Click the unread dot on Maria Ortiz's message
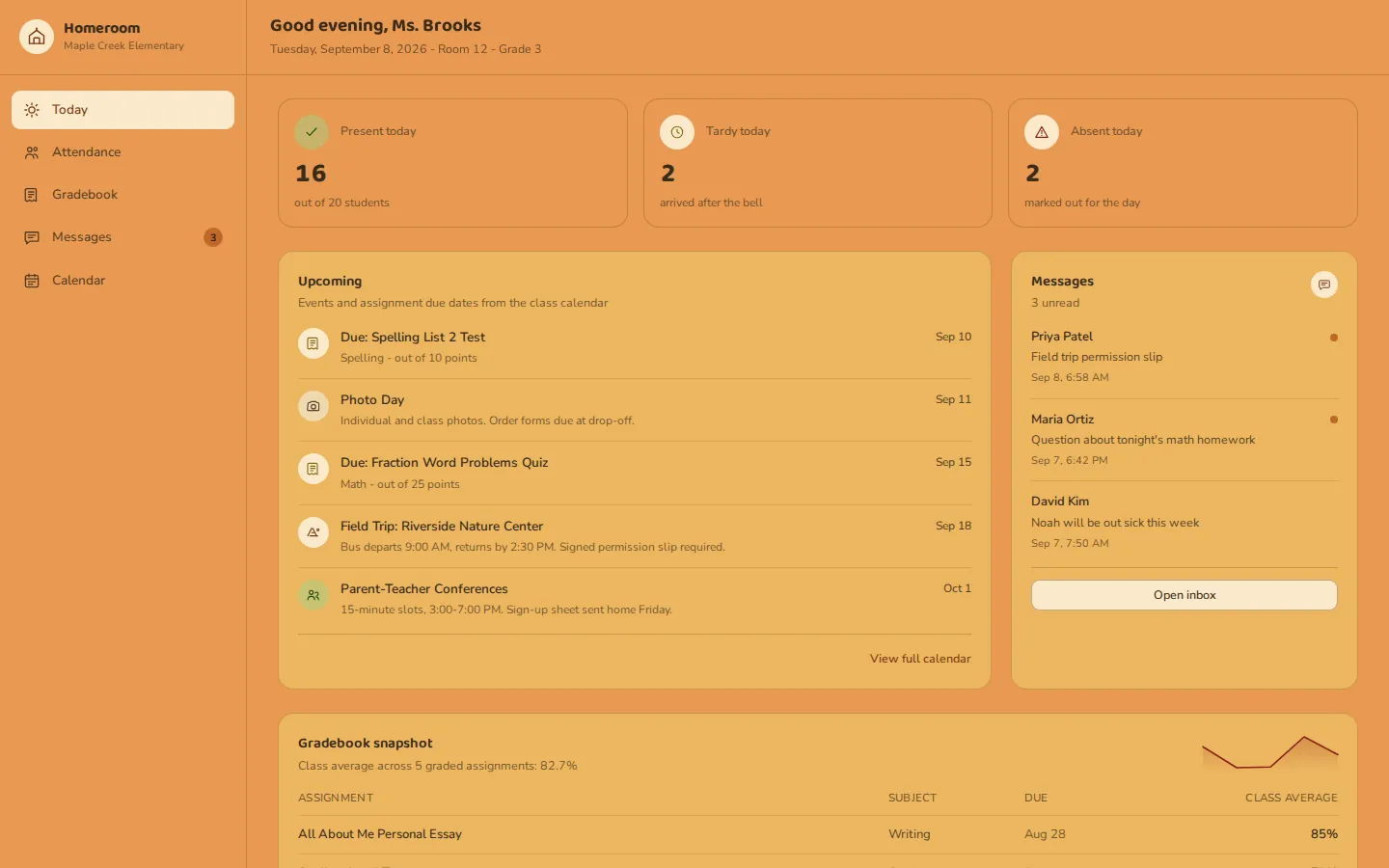1389x868 pixels. point(1334,420)
